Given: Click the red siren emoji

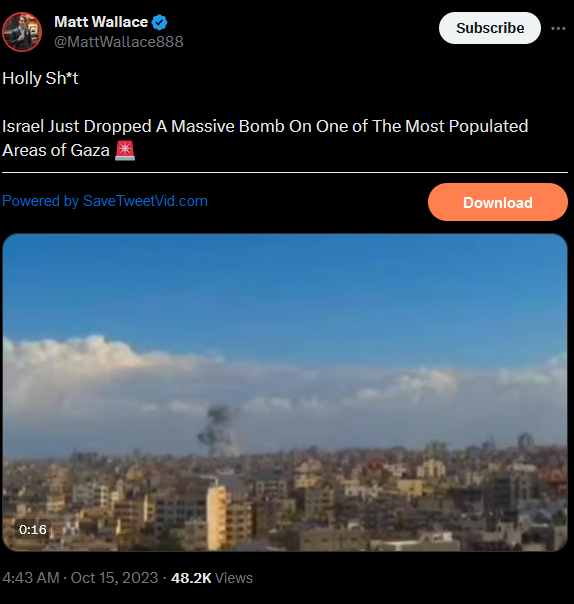Looking at the screenshot, I should click(125, 150).
